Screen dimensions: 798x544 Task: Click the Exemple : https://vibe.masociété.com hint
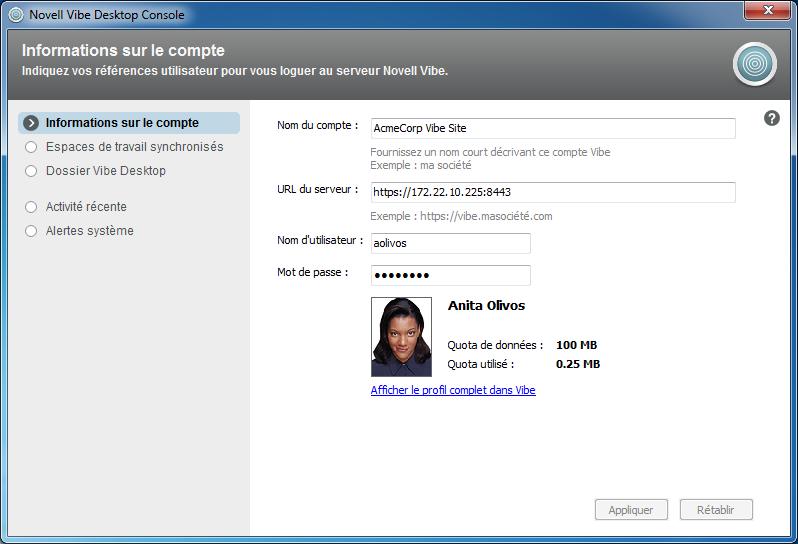pyautogui.click(x=461, y=216)
